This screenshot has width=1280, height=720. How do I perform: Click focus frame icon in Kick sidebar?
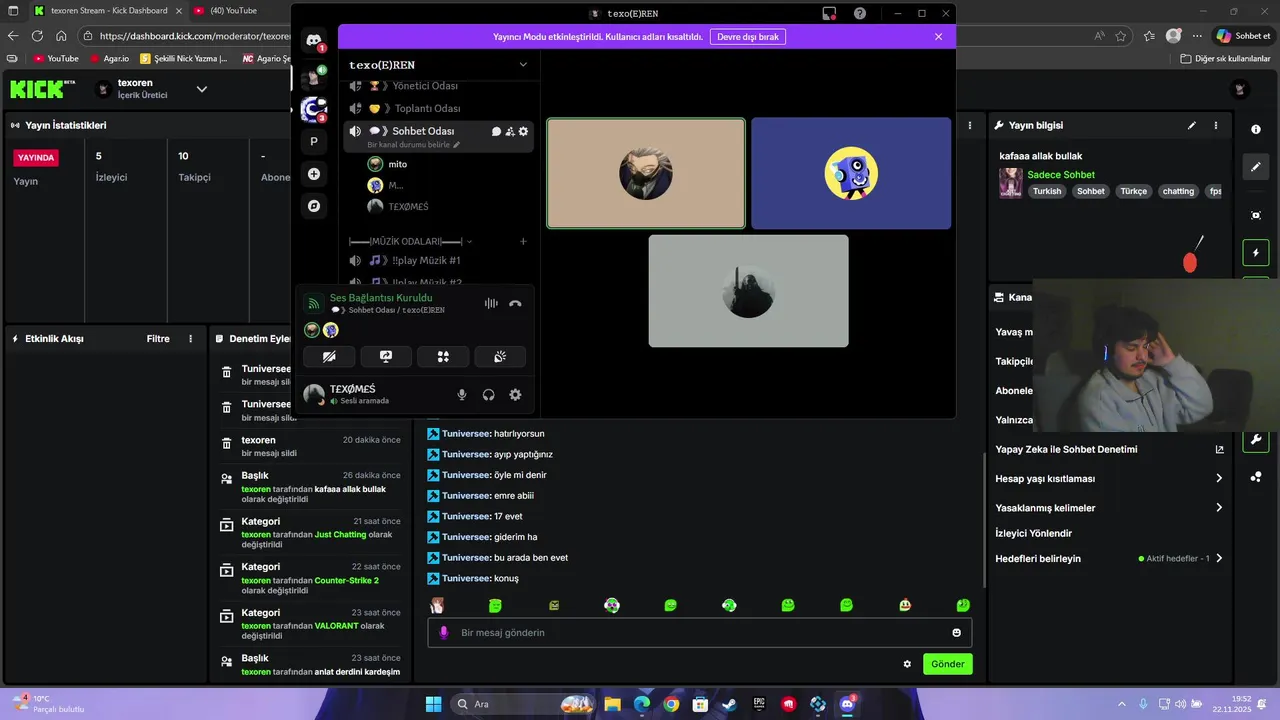click(x=1256, y=215)
